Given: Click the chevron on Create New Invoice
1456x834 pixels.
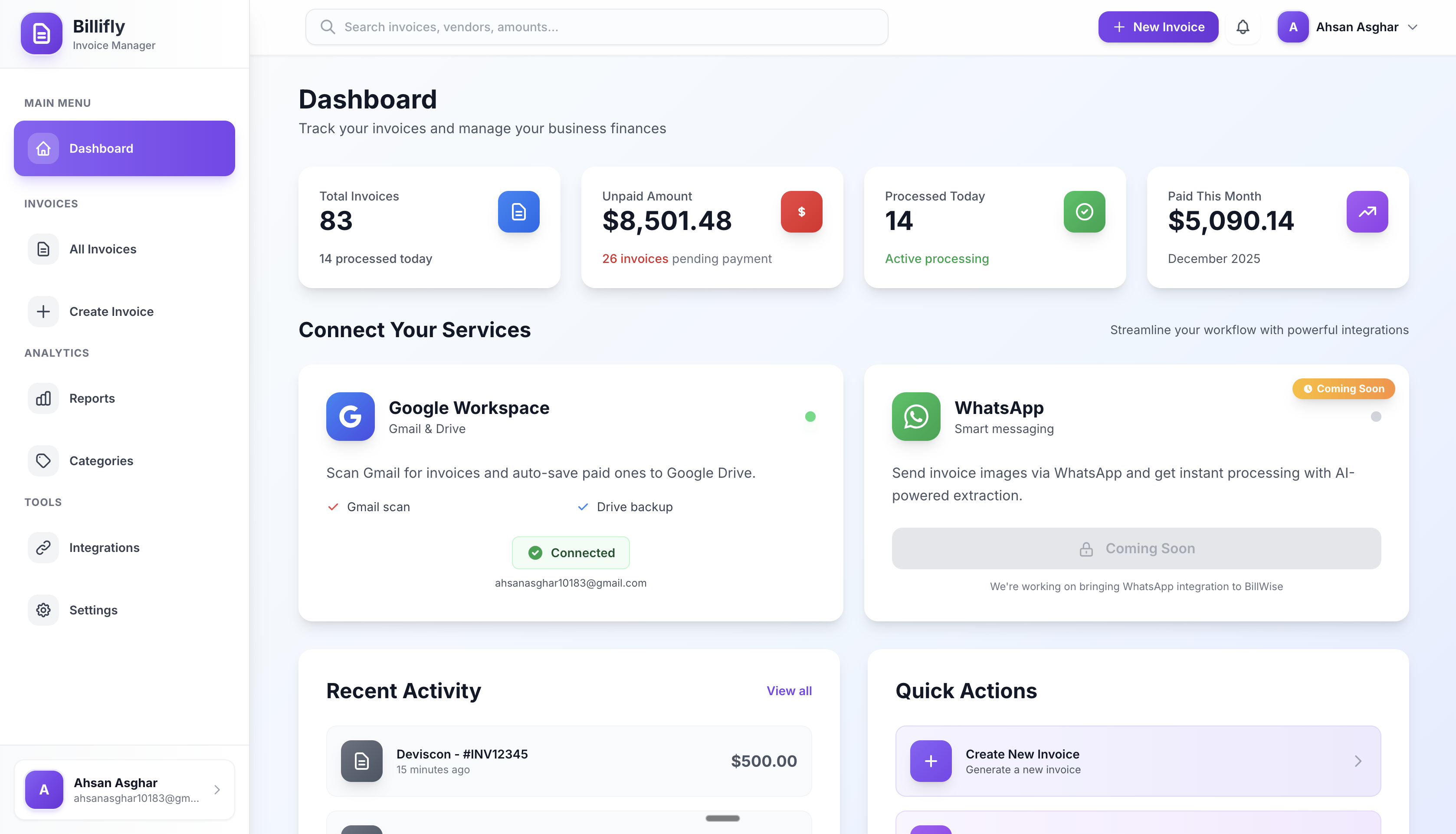Looking at the screenshot, I should (x=1358, y=761).
